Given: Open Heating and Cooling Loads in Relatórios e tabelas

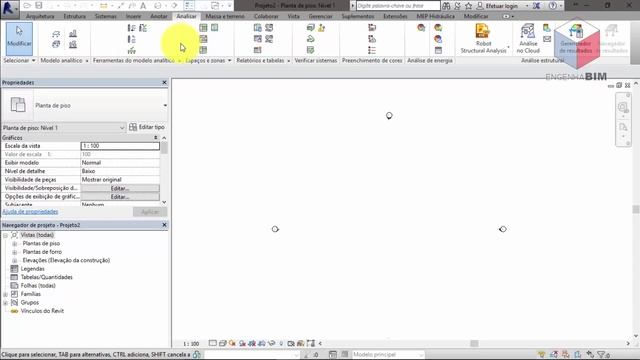Looking at the screenshot, I should click(x=258, y=28).
